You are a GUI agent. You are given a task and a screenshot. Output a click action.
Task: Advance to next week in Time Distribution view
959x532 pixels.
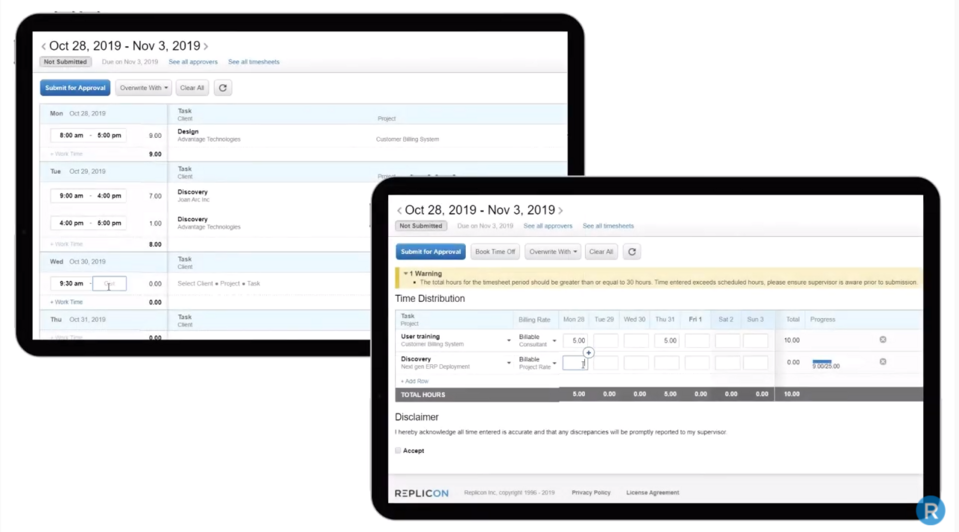[x=561, y=211]
